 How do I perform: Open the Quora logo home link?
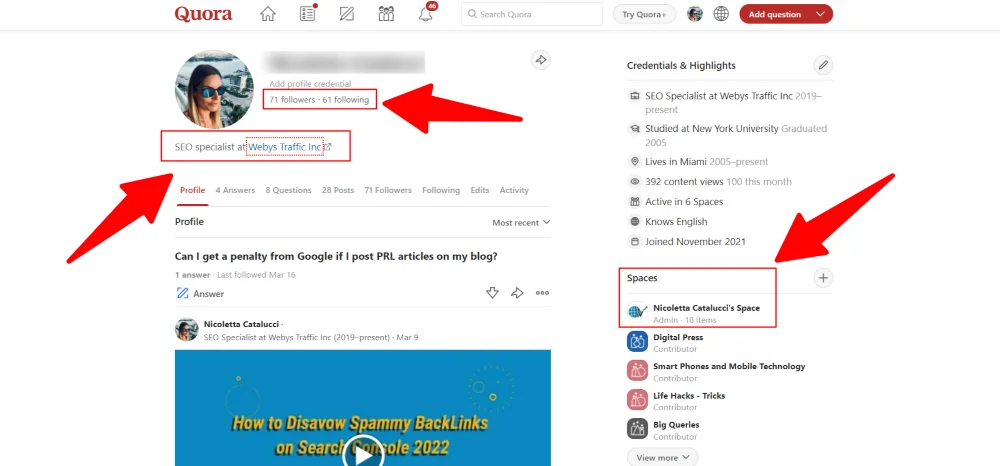click(x=203, y=14)
